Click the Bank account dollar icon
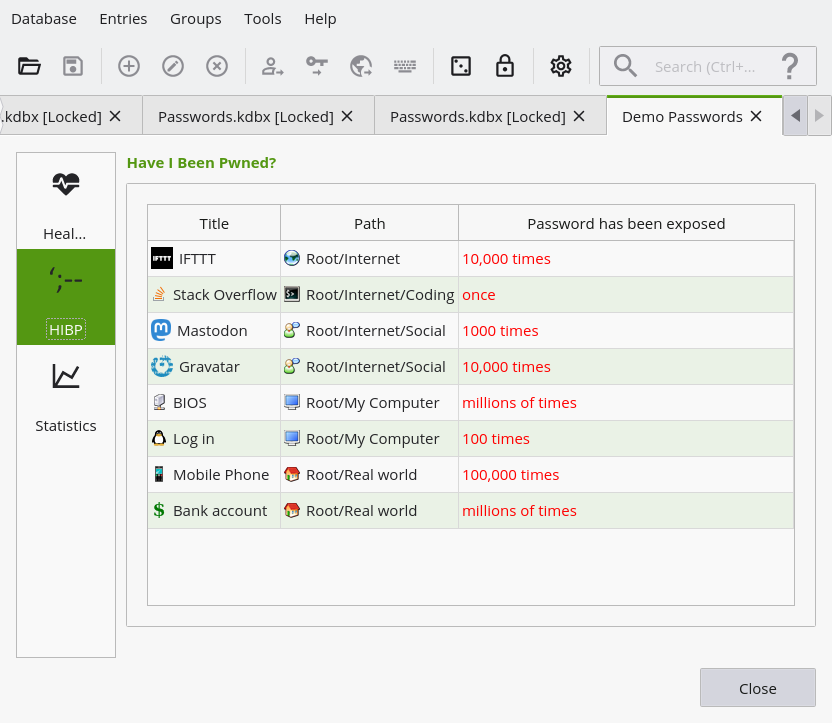 159,510
